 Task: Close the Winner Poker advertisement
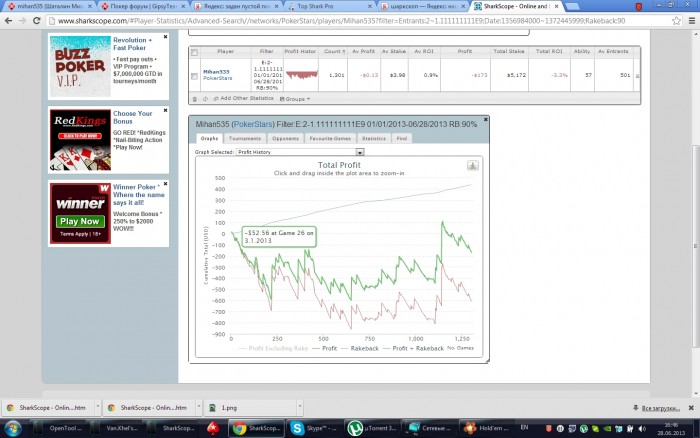tap(165, 184)
